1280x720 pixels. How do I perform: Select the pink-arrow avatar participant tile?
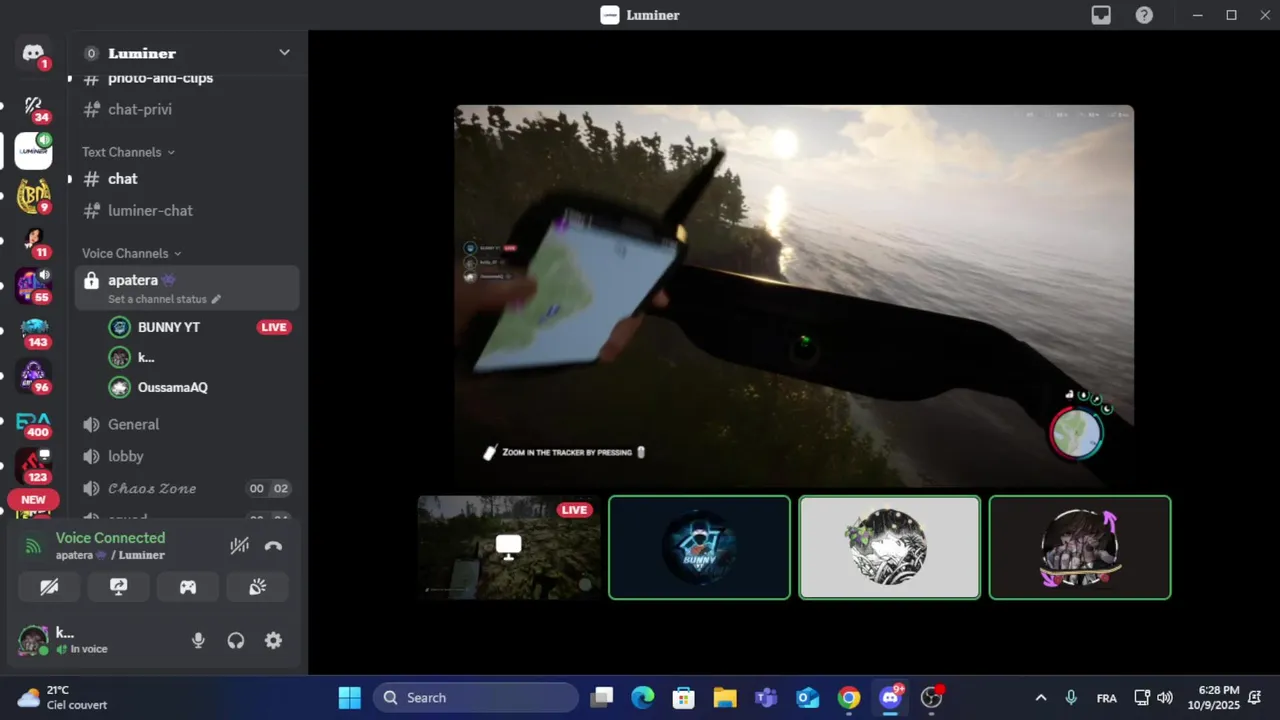pos(1080,547)
